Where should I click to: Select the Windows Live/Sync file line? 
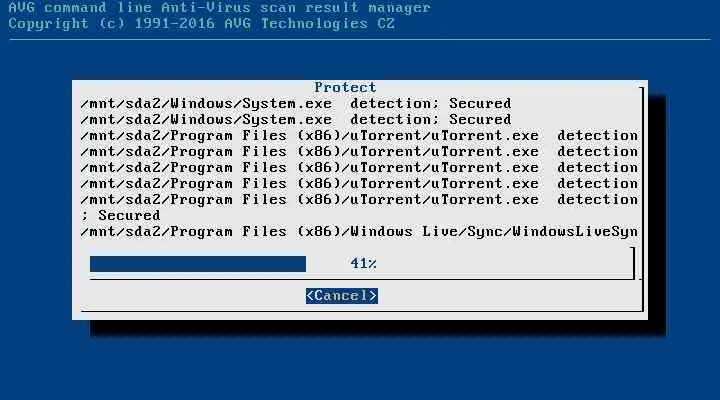pos(359,231)
